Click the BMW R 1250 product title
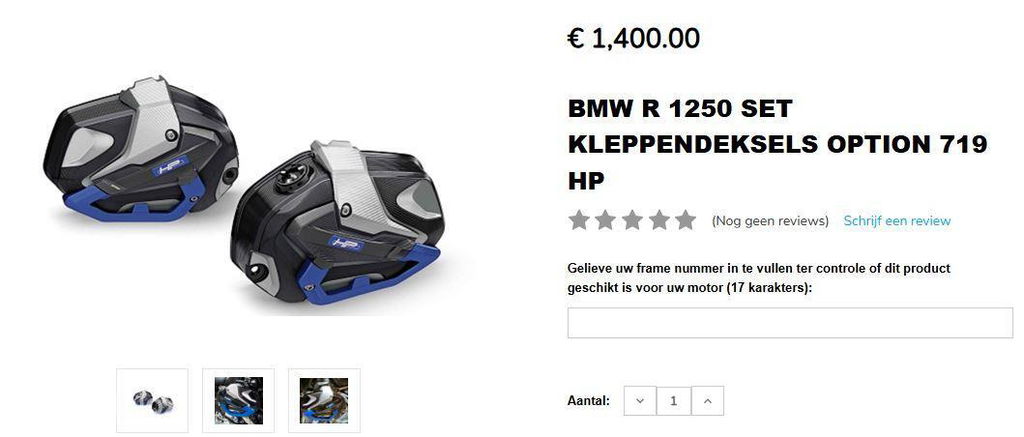1024x437 pixels. coord(777,144)
